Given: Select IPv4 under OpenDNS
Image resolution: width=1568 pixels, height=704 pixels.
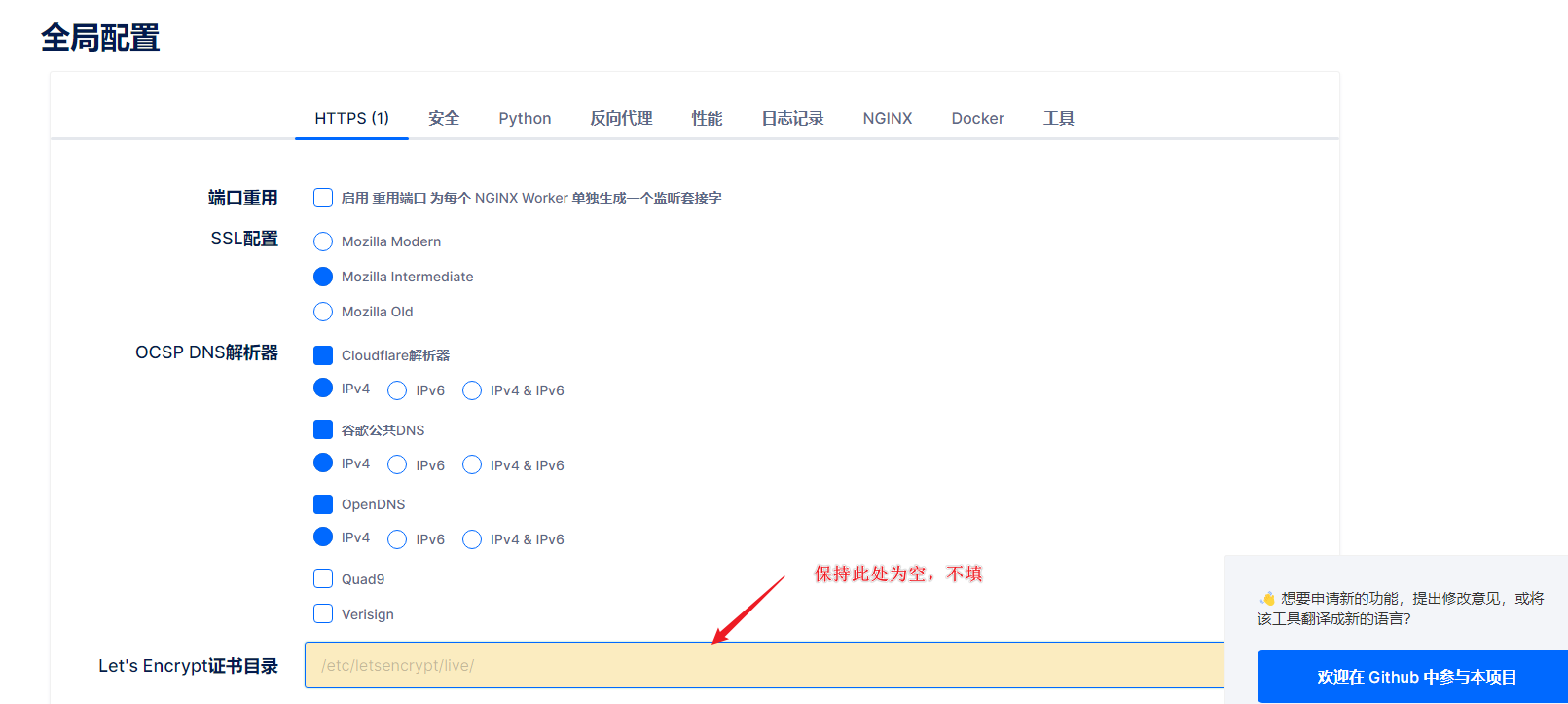Looking at the screenshot, I should (323, 537).
